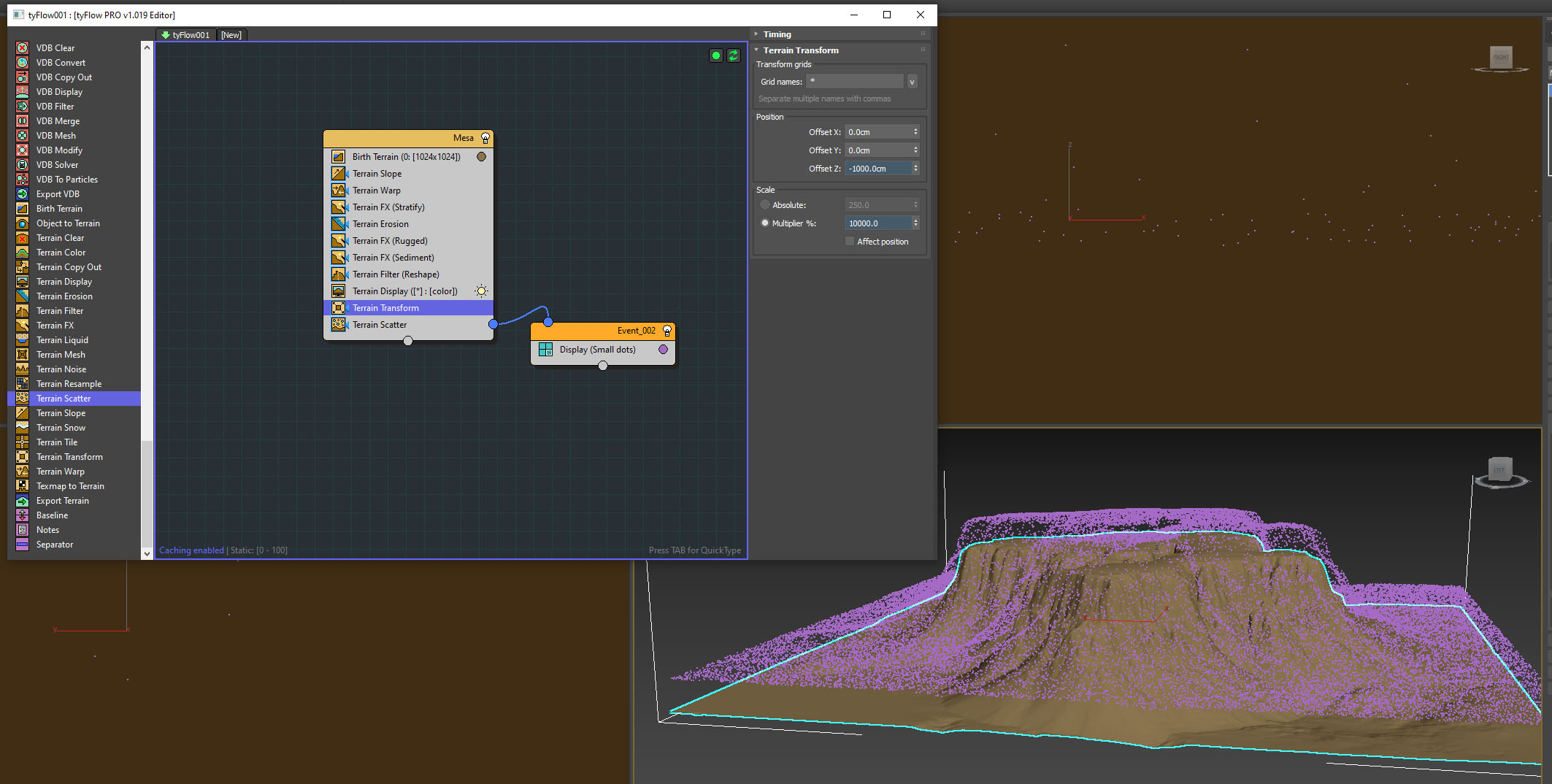
Task: Click the Offset Z spinner arrows
Action: (915, 169)
